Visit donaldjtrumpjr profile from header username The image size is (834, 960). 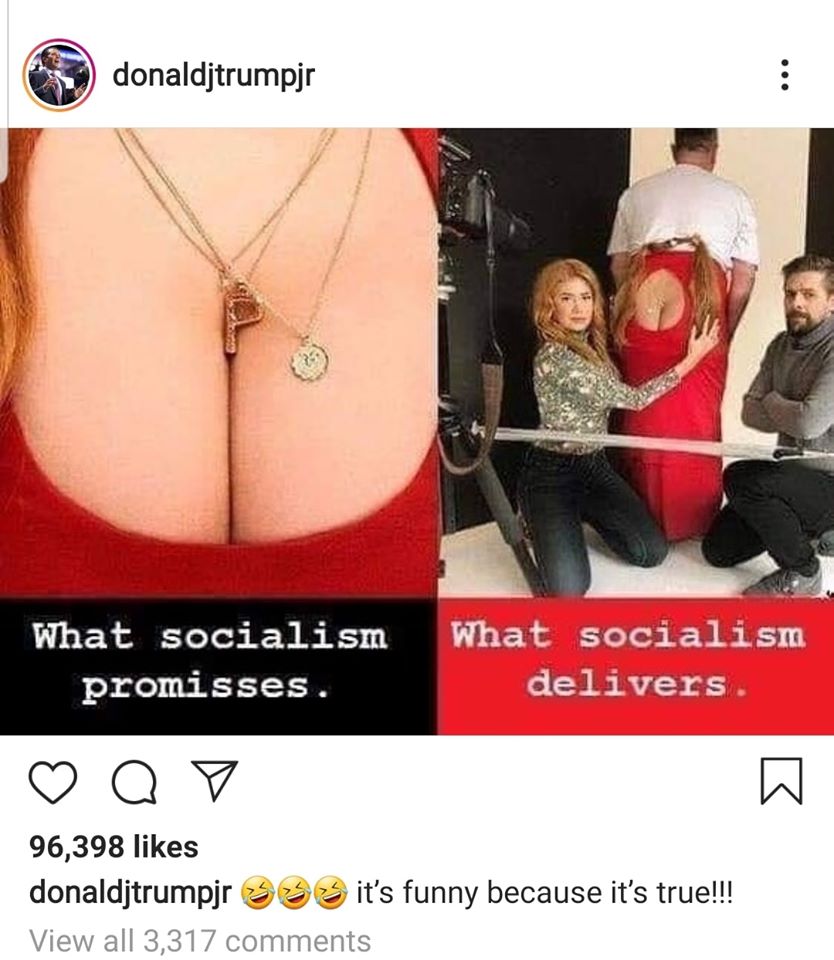pos(213,76)
